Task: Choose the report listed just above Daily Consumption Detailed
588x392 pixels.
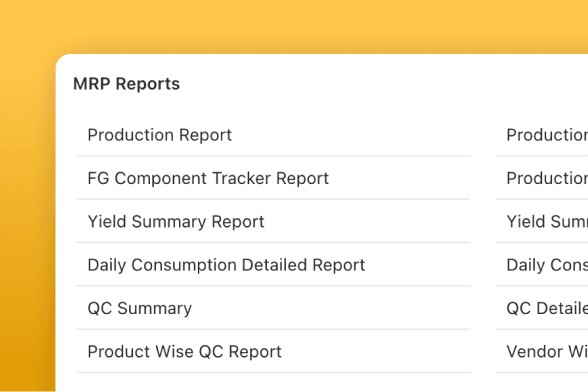Action: click(x=176, y=222)
